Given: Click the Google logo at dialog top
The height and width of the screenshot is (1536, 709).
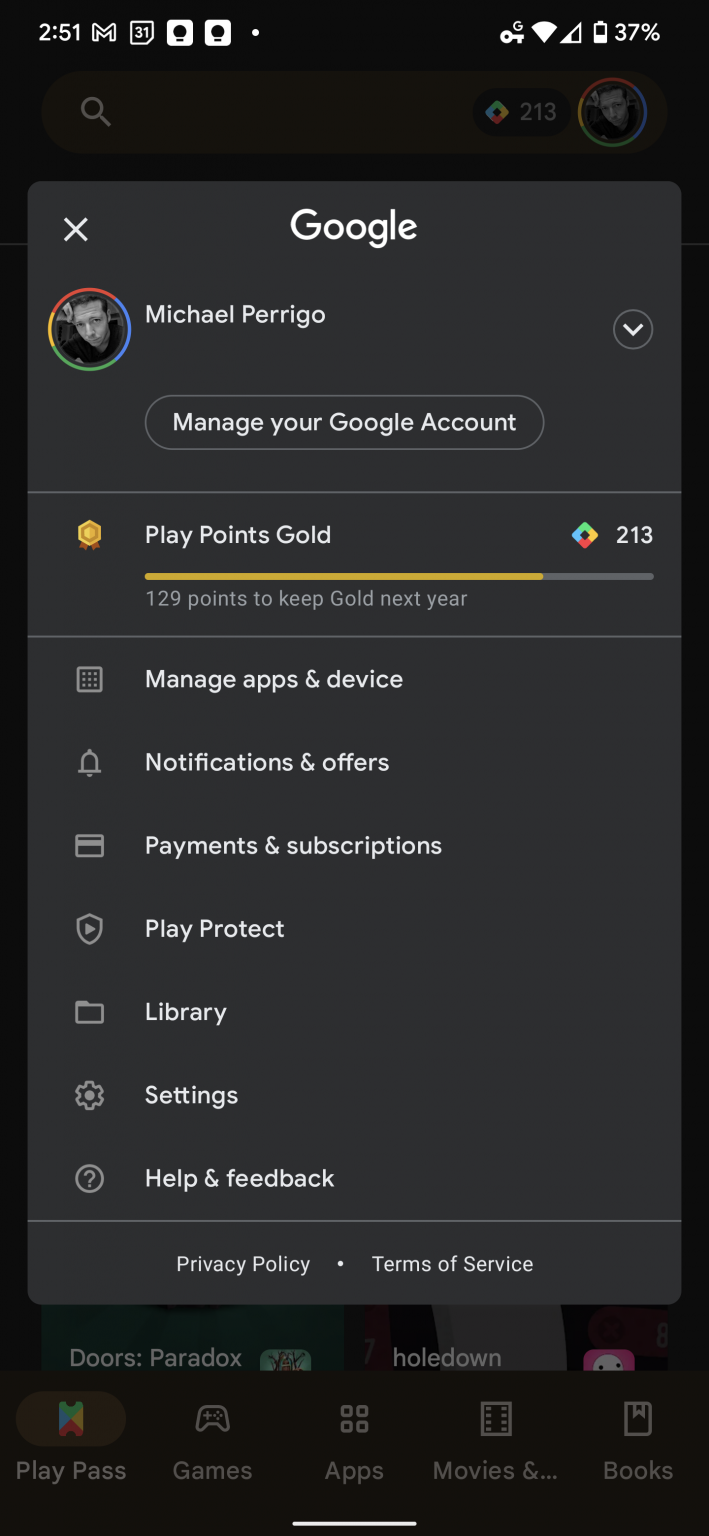Looking at the screenshot, I should coord(353,227).
